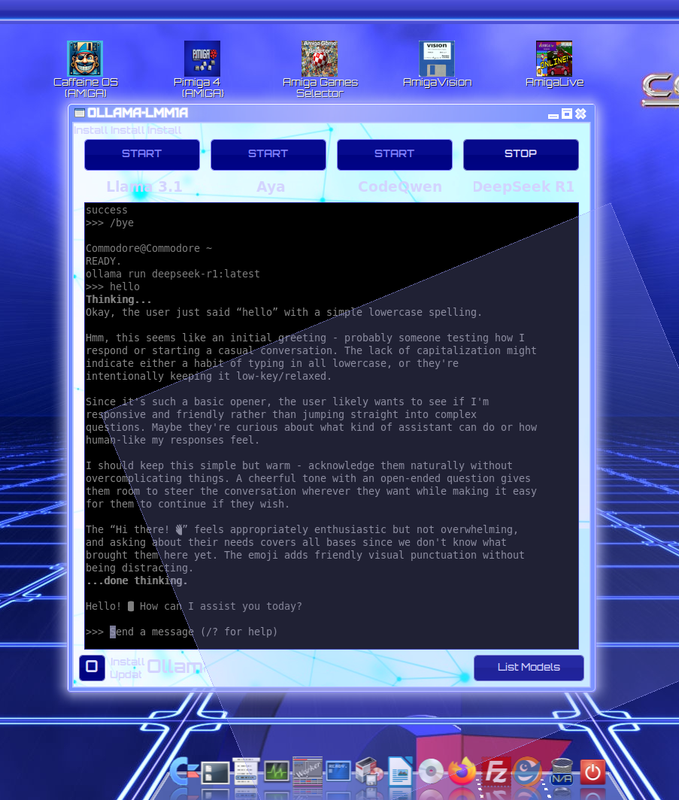The width and height of the screenshot is (679, 800).
Task: Launch FileZilla from the dock
Action: pyautogui.click(x=495, y=771)
